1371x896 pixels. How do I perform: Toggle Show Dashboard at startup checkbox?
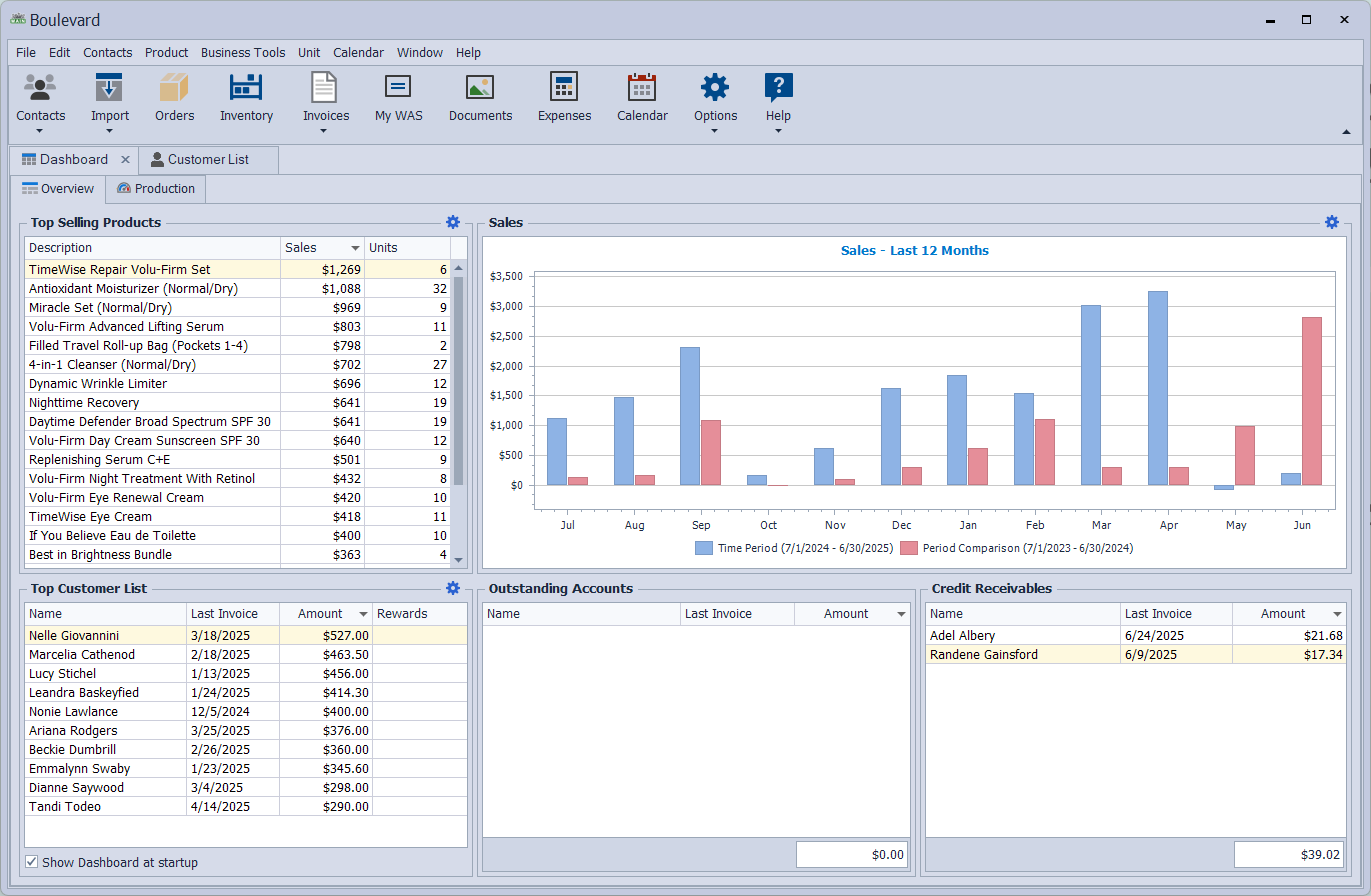(x=32, y=862)
